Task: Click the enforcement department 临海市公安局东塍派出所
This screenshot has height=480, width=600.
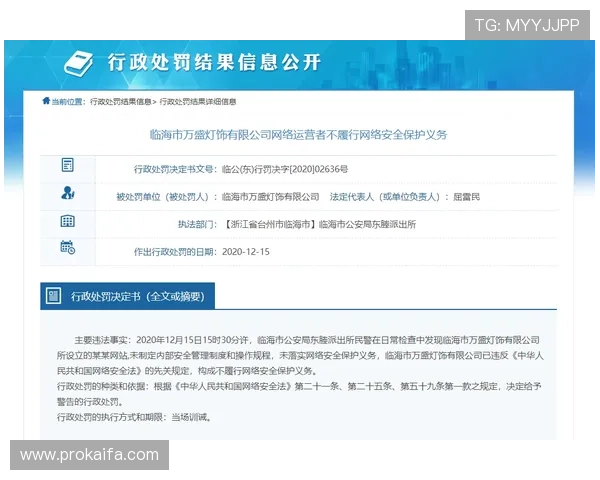Action: 367,224
